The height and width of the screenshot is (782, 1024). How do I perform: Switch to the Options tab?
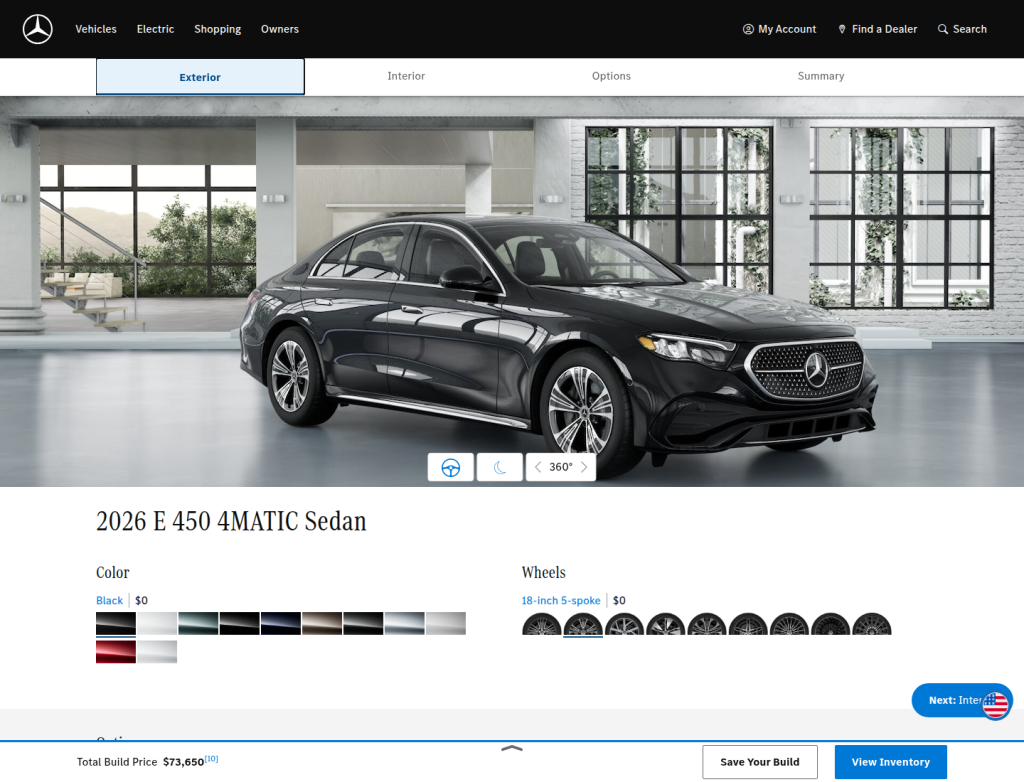[611, 76]
